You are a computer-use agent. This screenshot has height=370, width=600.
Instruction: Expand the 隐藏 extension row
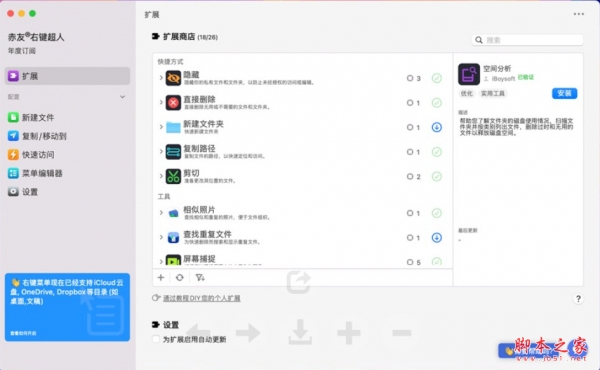161,78
